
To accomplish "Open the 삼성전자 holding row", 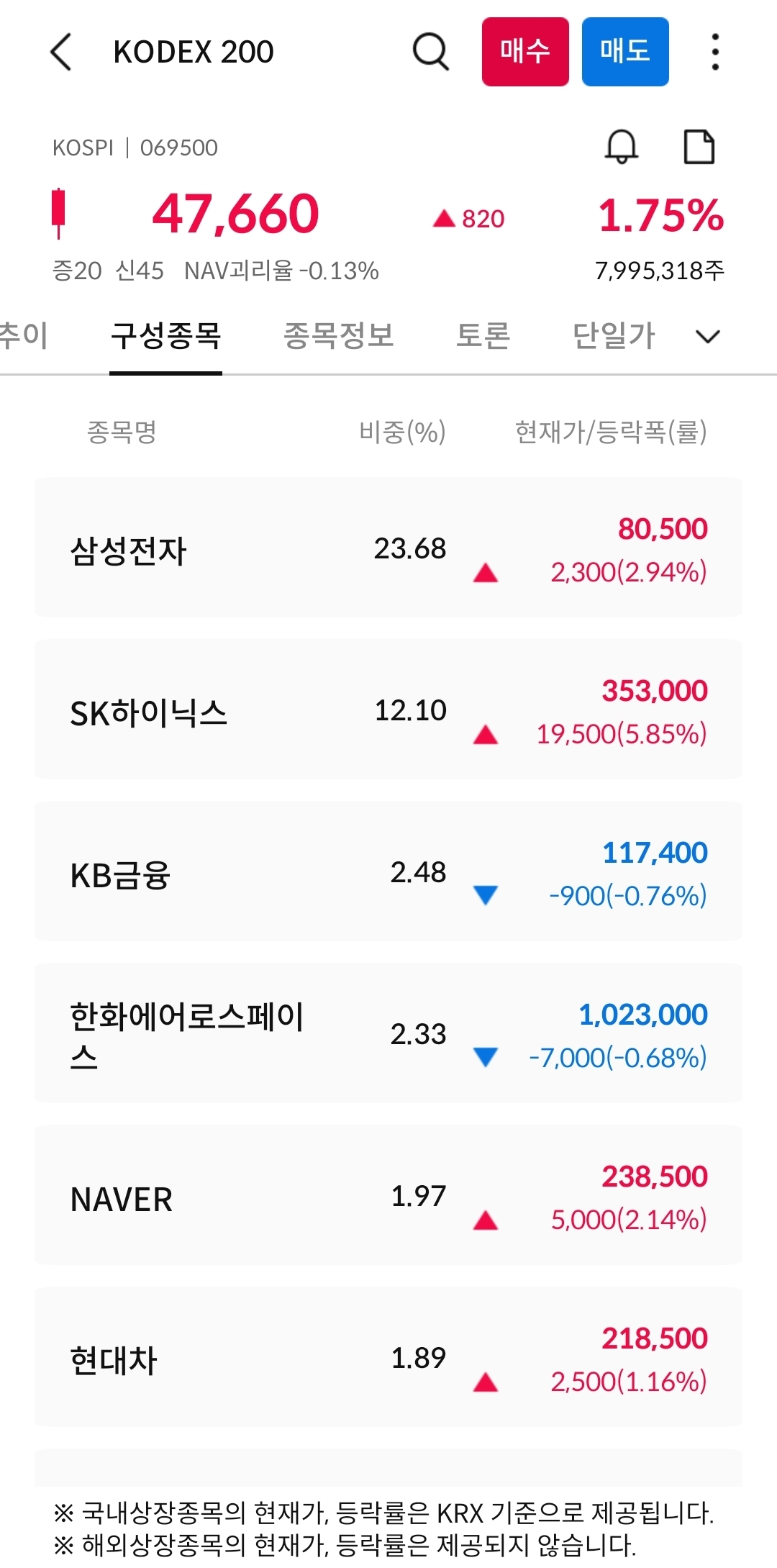I will [388, 547].
